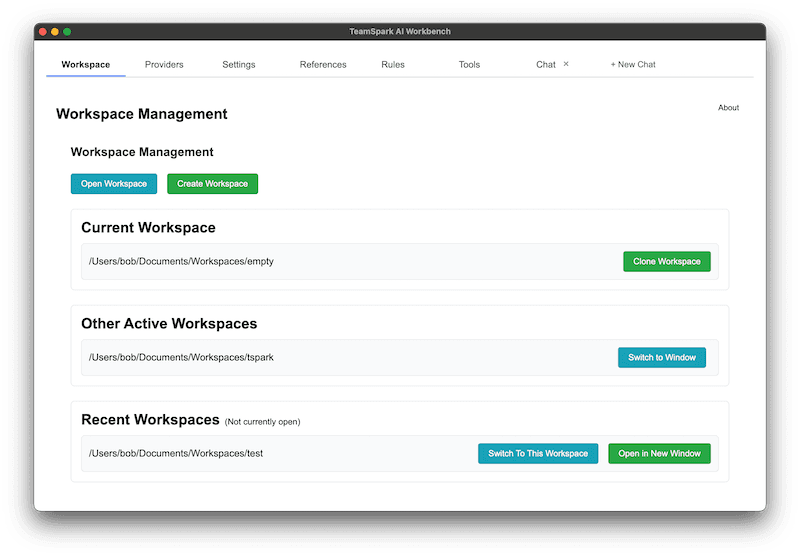The height and width of the screenshot is (556, 800).
Task: Start a session via + New Chat
Action: pyautogui.click(x=633, y=65)
